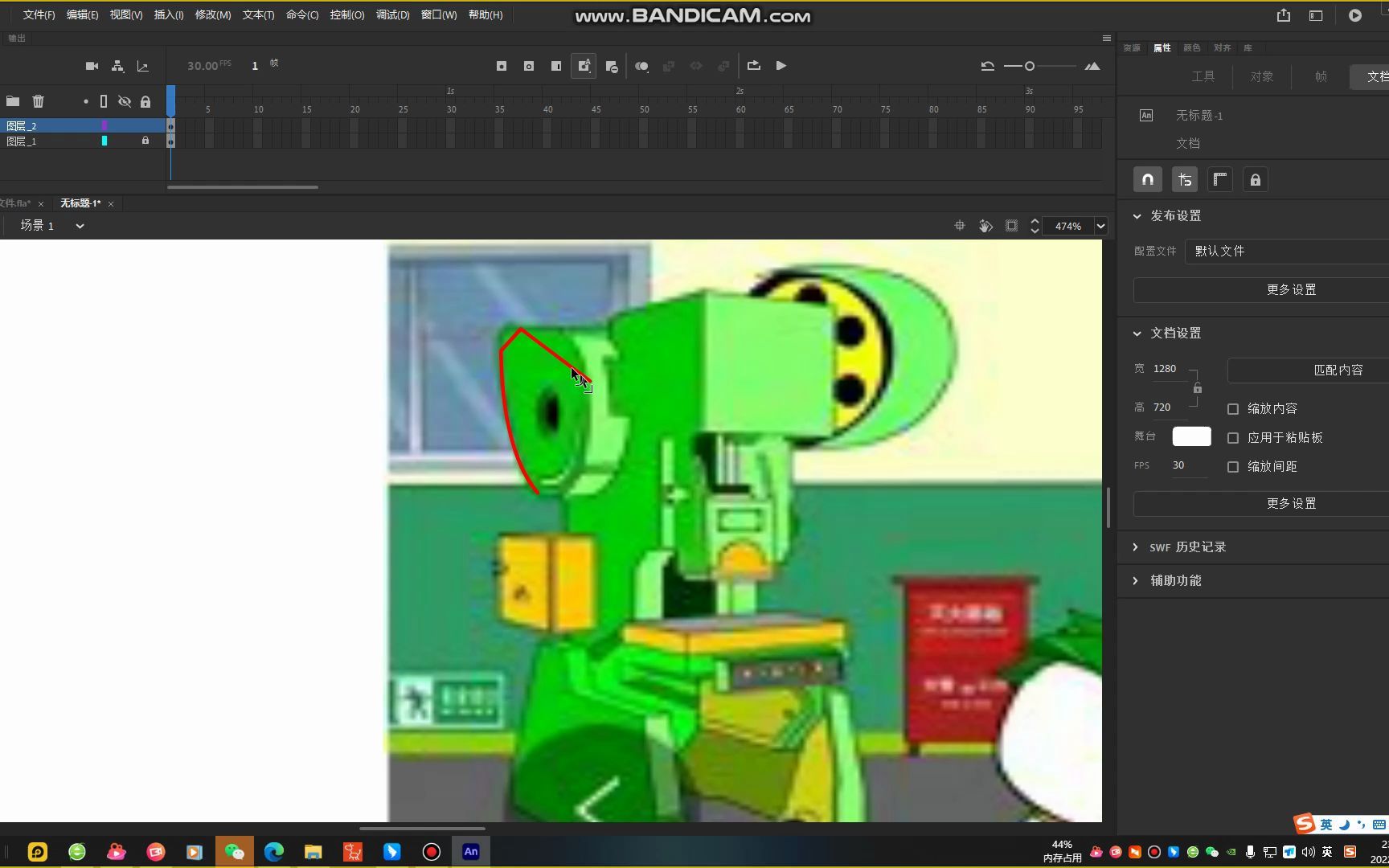The width and height of the screenshot is (1389, 868).
Task: Toggle the rulers button in properties
Action: [x=1220, y=179]
